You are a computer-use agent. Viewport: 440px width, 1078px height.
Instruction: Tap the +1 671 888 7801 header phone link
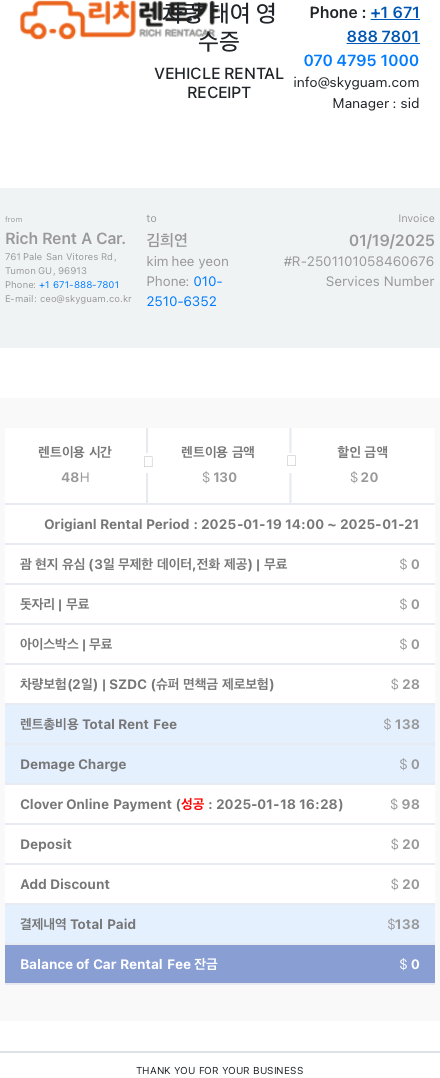tap(383, 24)
